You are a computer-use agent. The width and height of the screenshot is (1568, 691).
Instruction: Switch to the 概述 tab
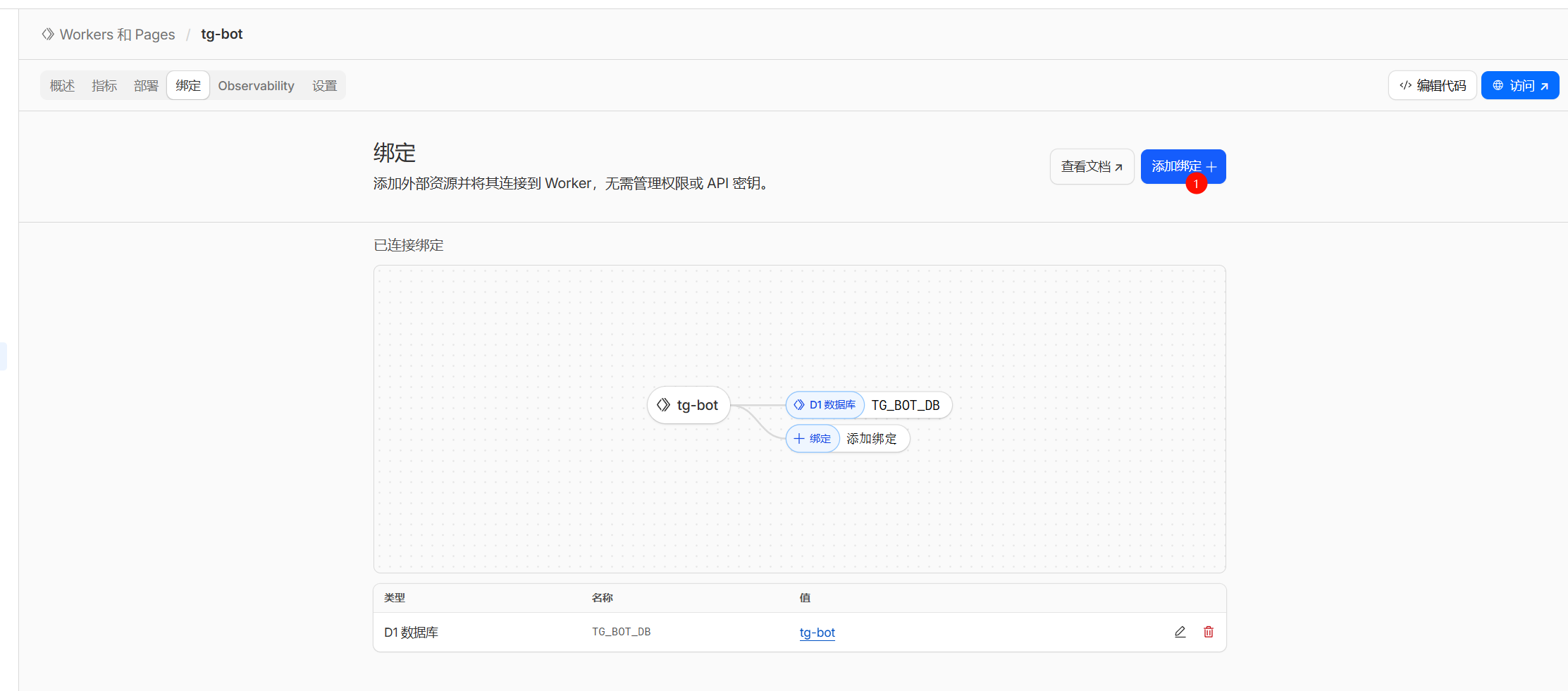pyautogui.click(x=62, y=85)
